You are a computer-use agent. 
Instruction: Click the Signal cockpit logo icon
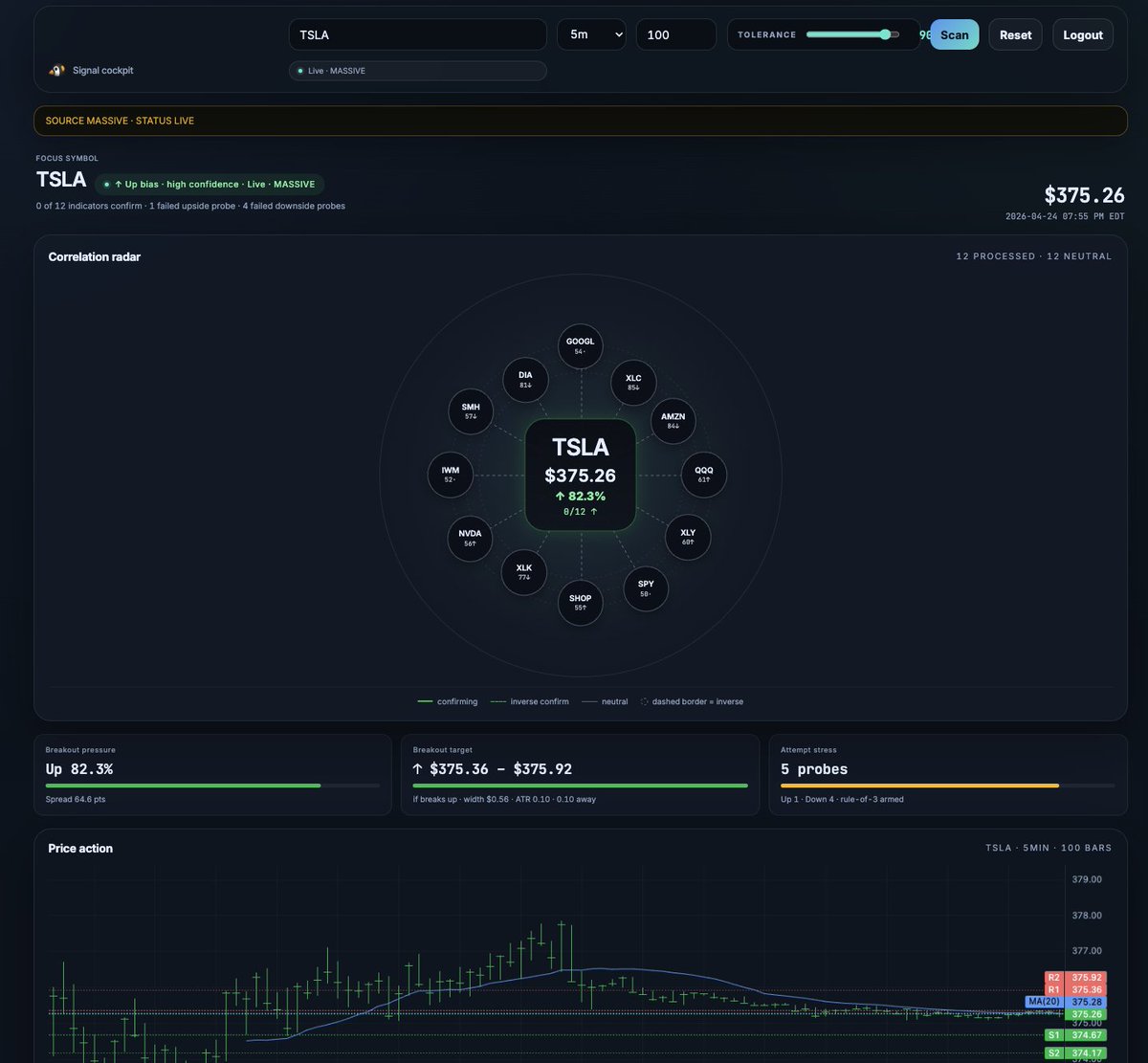57,71
